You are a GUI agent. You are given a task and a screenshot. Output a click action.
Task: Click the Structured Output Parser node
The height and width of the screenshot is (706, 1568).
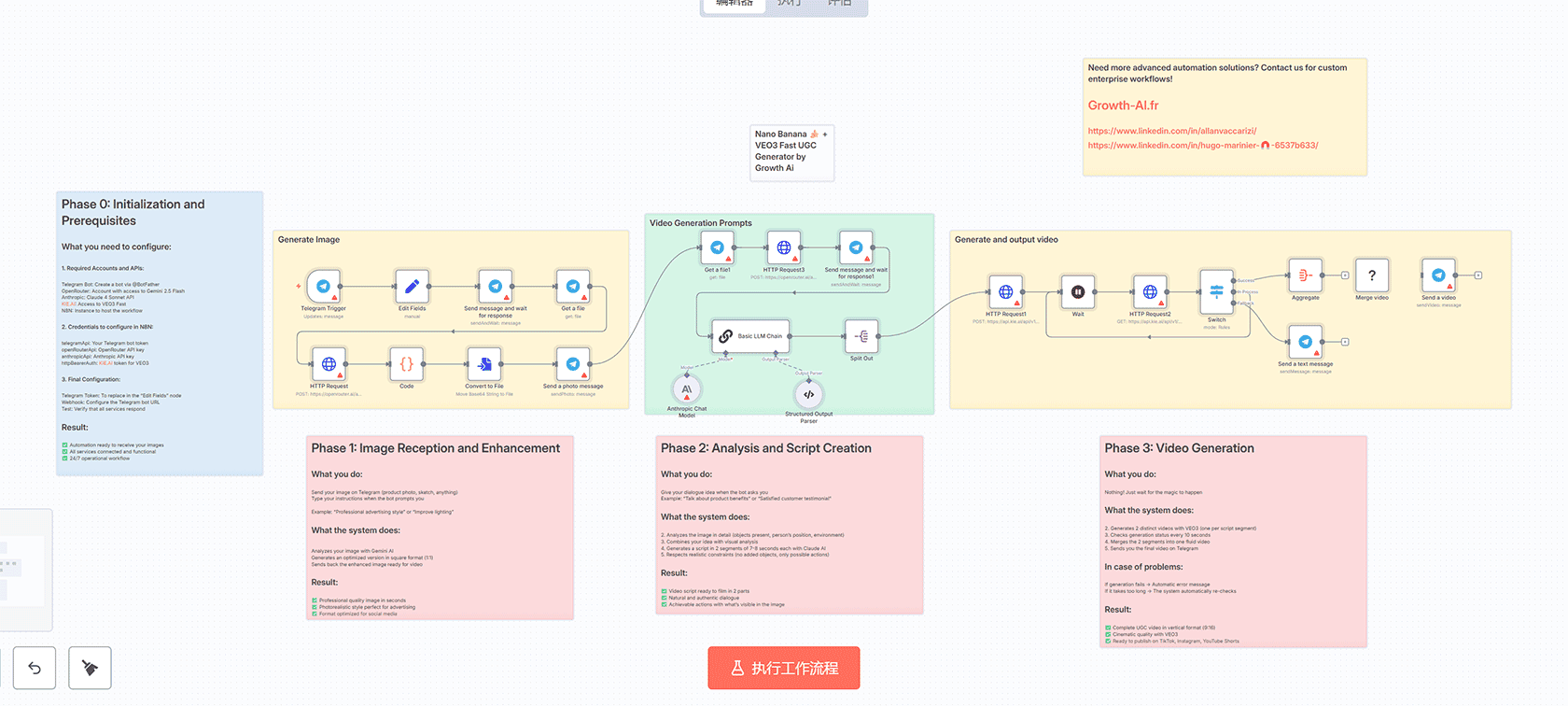(x=808, y=394)
